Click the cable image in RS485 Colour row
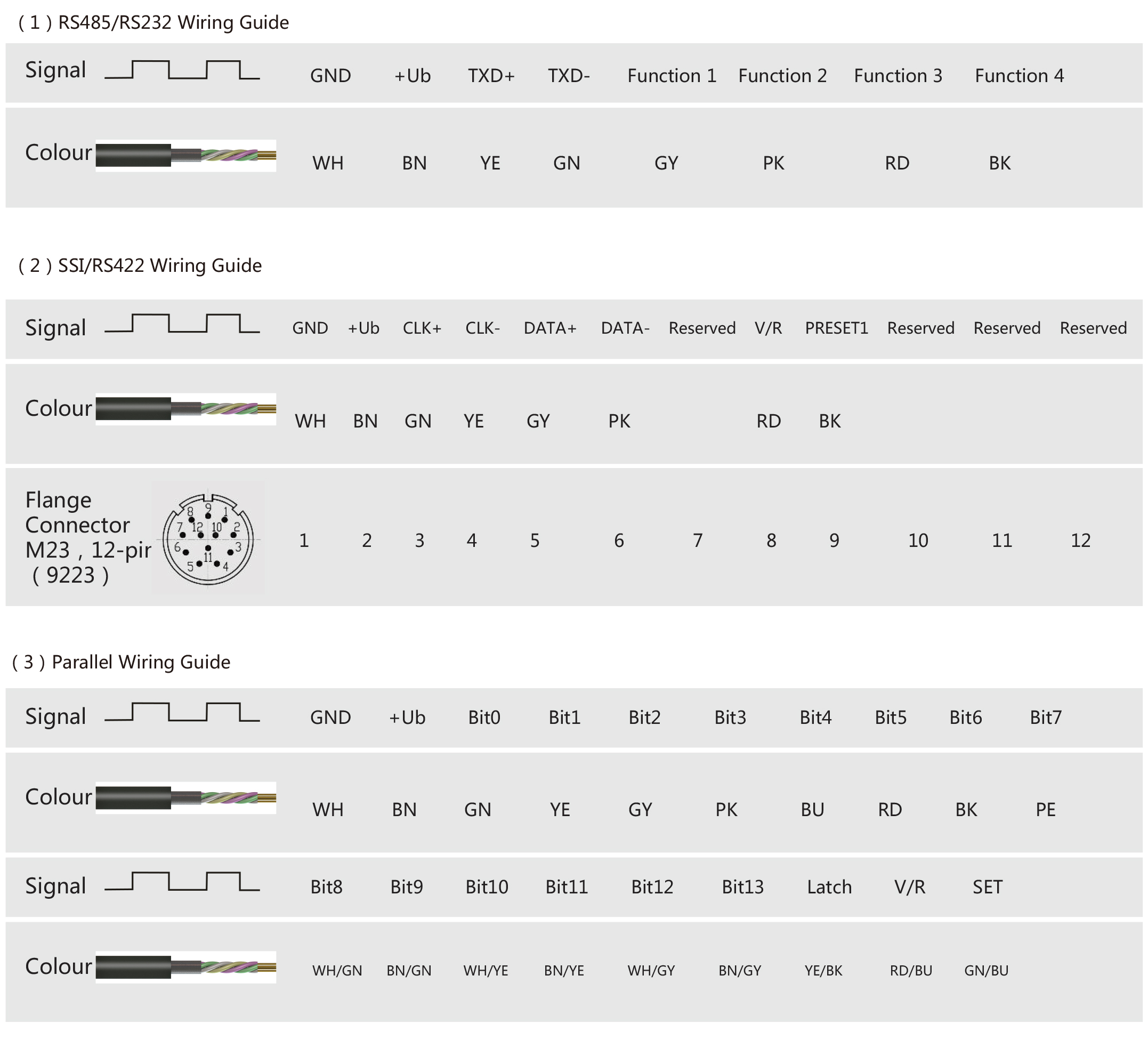This screenshot has height=1040, width=1148. 185,156
